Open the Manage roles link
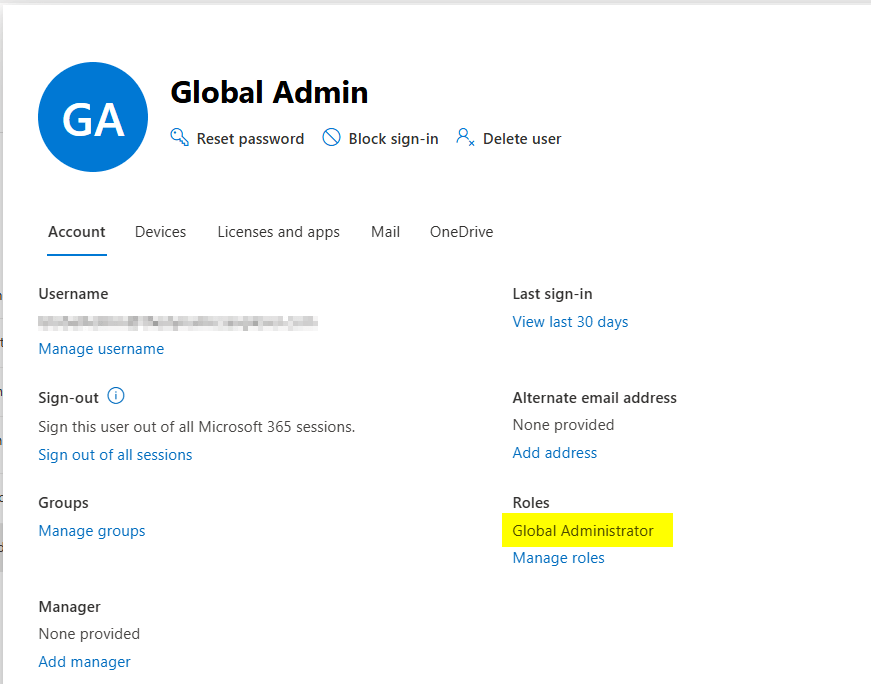The width and height of the screenshot is (871, 684). (x=558, y=558)
